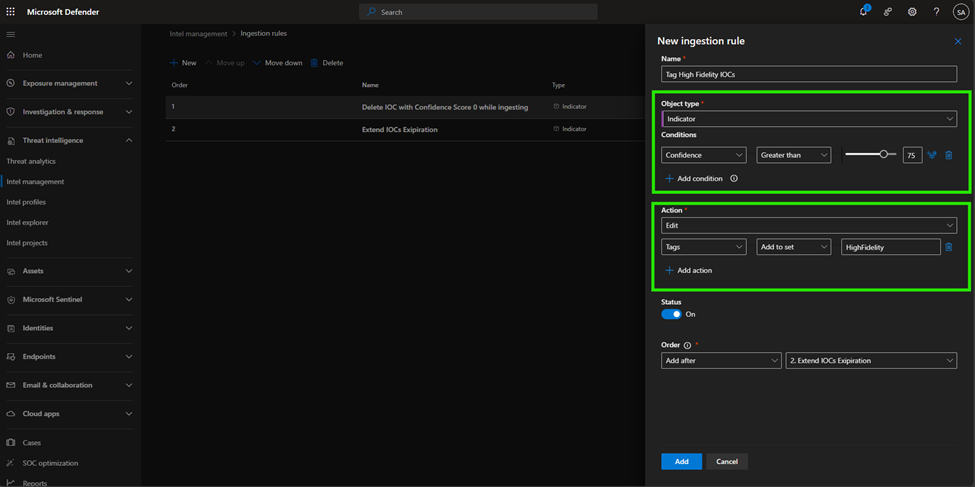This screenshot has width=975, height=487.
Task: Open the 2. Extend IOCs Expiration dropdown
Action: point(871,361)
